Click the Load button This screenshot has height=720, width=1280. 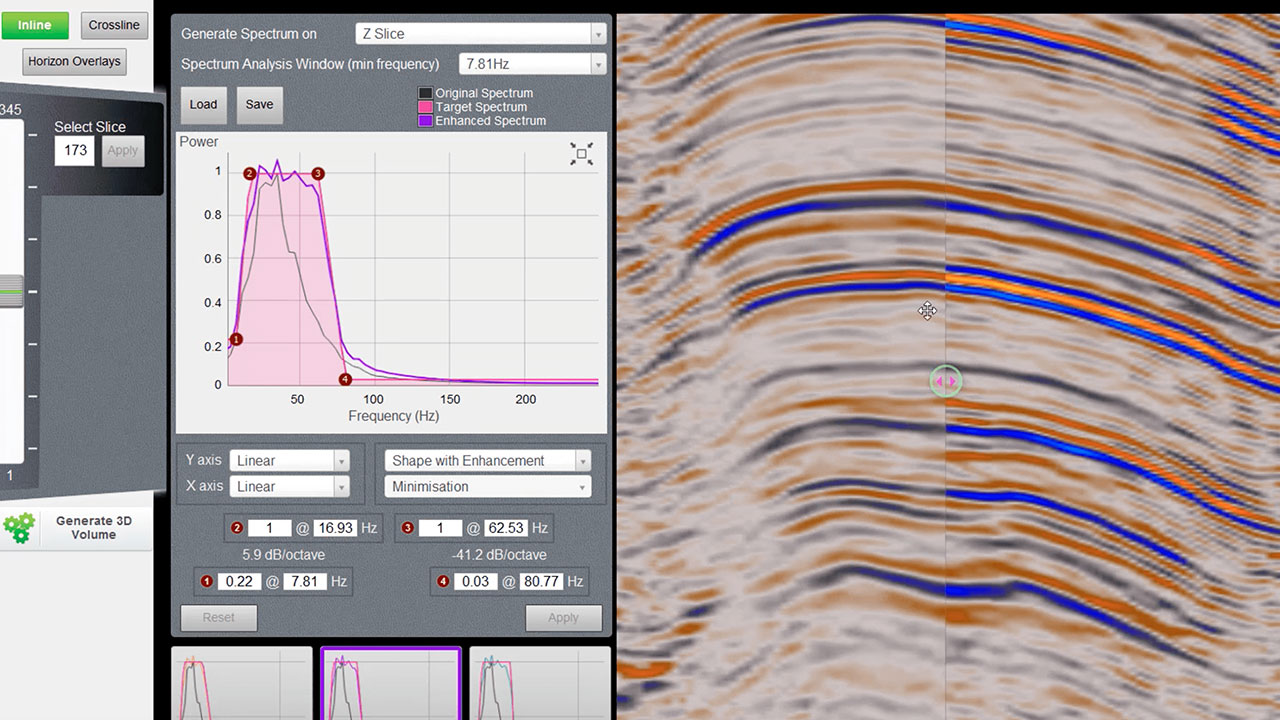(x=203, y=104)
